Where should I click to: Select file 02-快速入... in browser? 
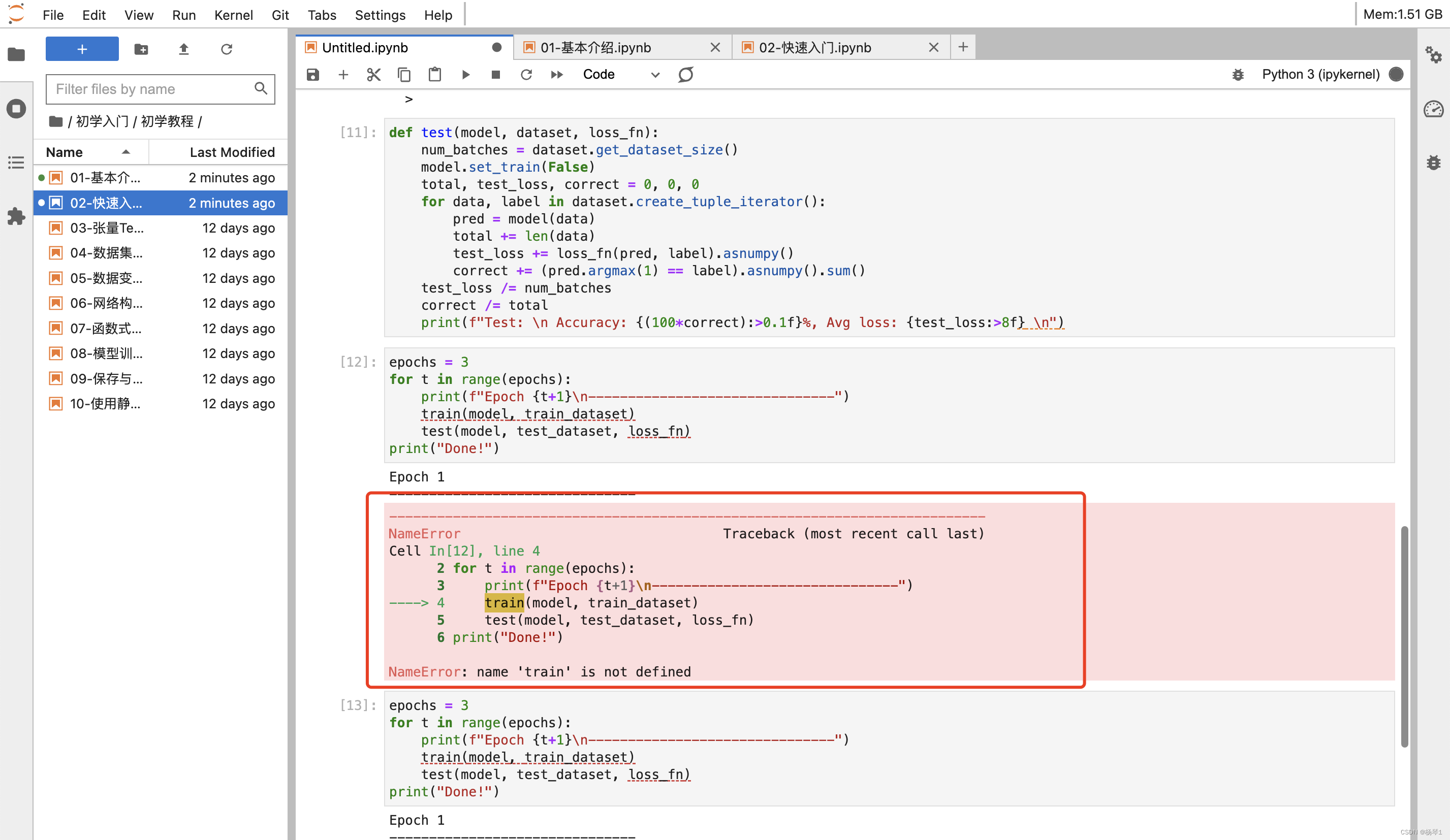click(161, 203)
